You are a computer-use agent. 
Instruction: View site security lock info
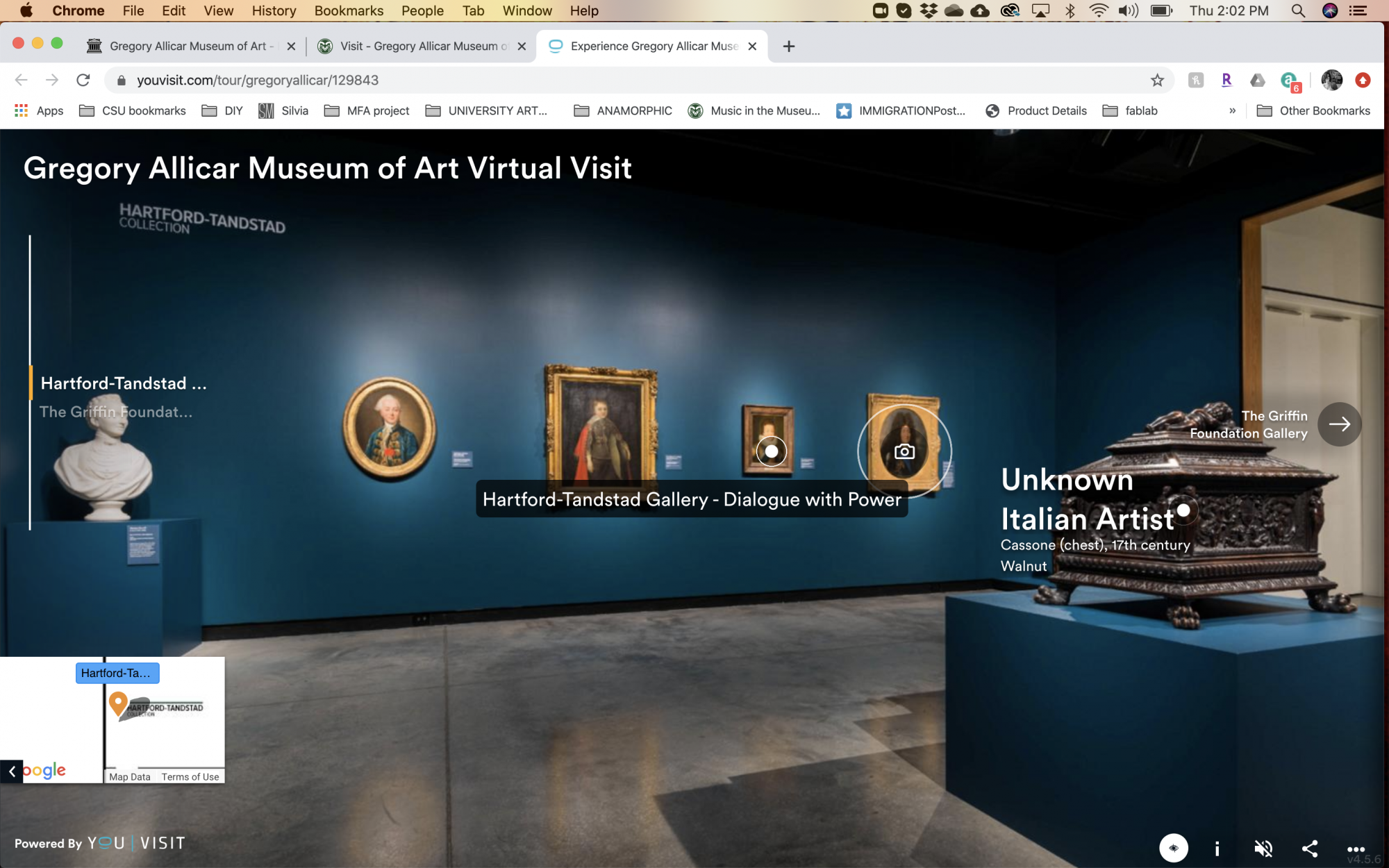click(x=122, y=81)
